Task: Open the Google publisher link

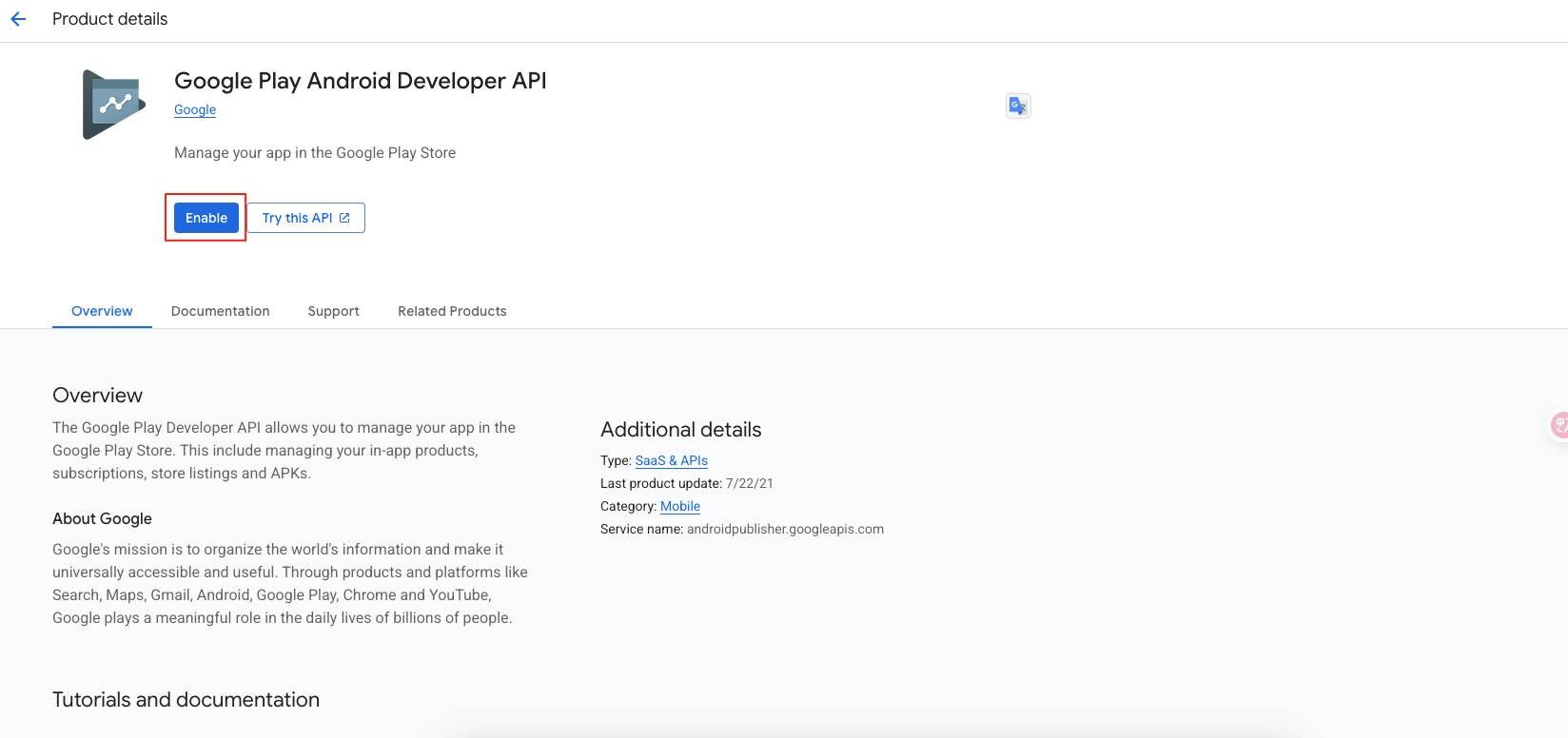Action: (x=195, y=109)
